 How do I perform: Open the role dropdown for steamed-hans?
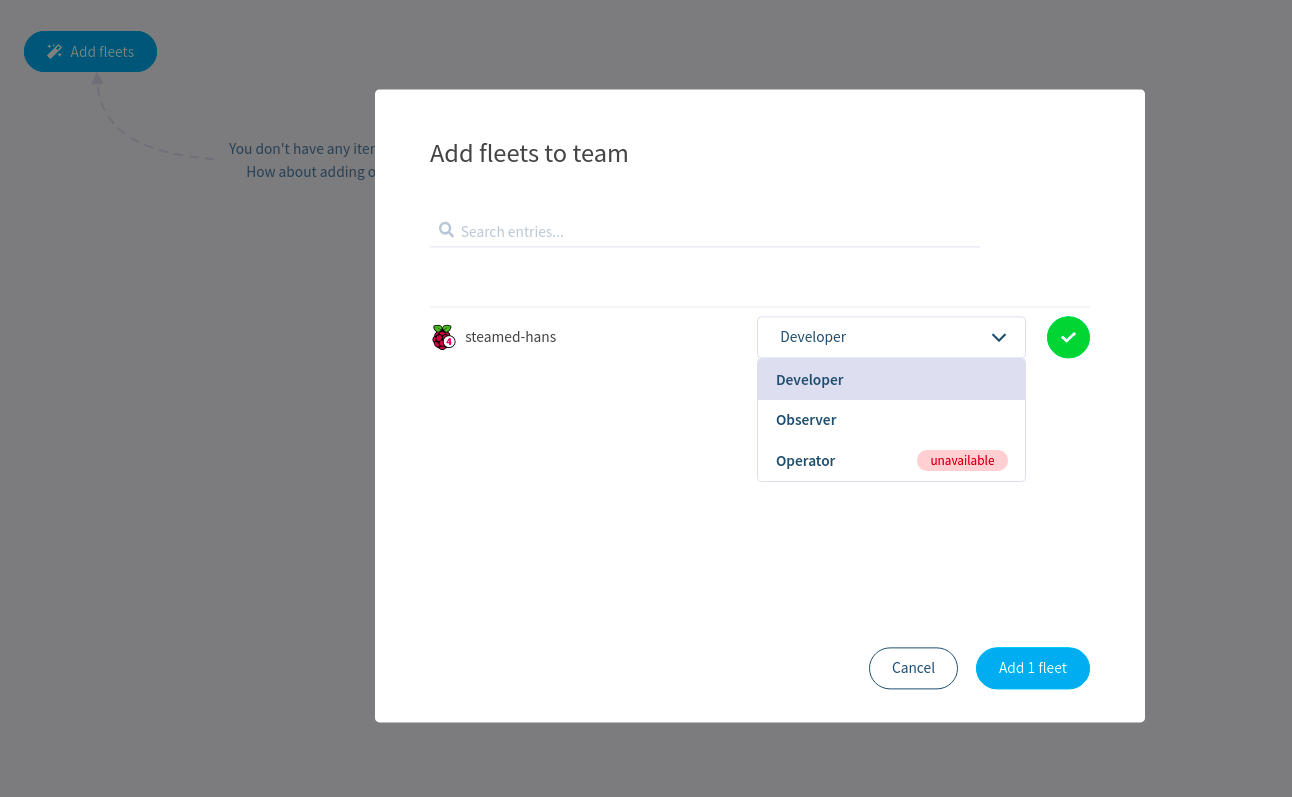click(890, 336)
